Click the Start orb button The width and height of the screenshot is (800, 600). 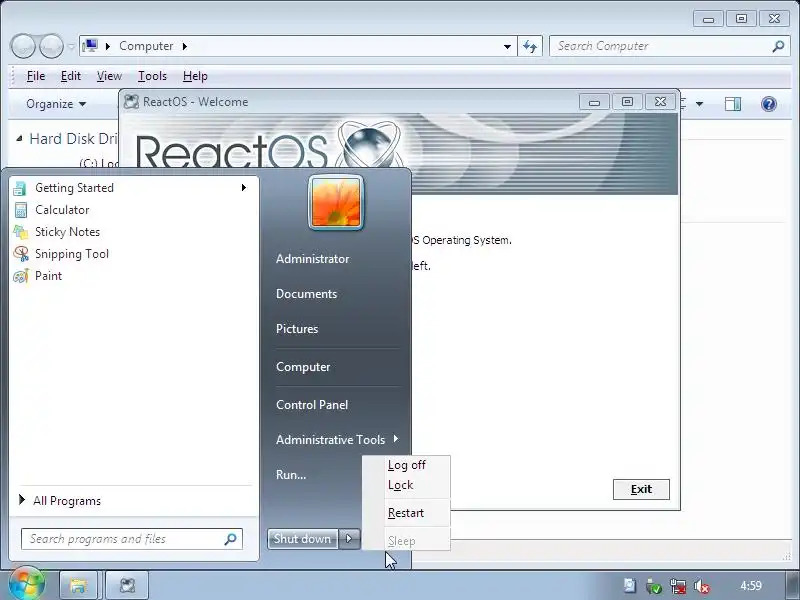(x=27, y=583)
